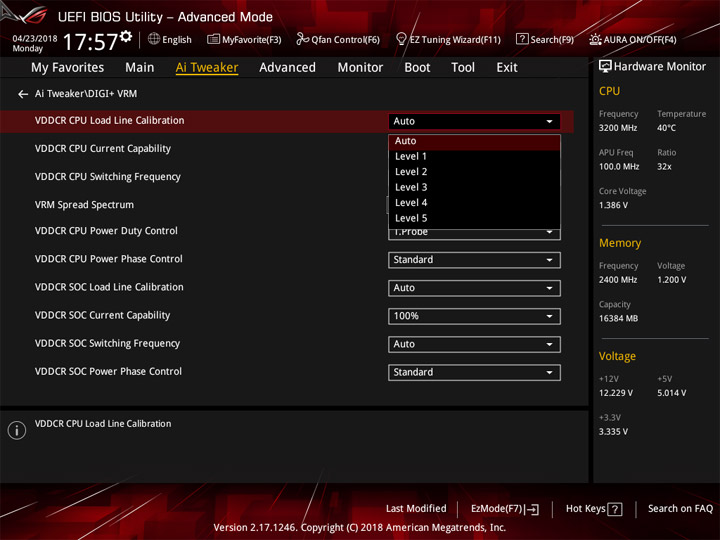Open the Advanced tab

pos(287,68)
